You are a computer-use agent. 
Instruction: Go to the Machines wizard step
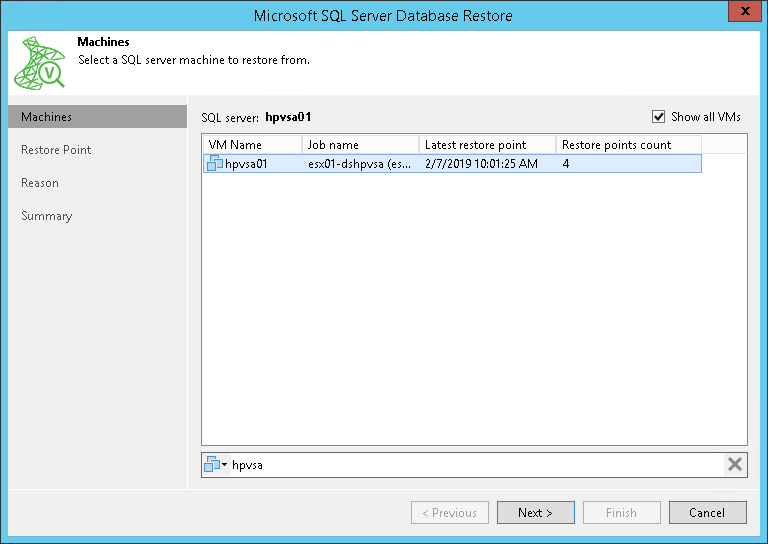pyautogui.click(x=47, y=117)
